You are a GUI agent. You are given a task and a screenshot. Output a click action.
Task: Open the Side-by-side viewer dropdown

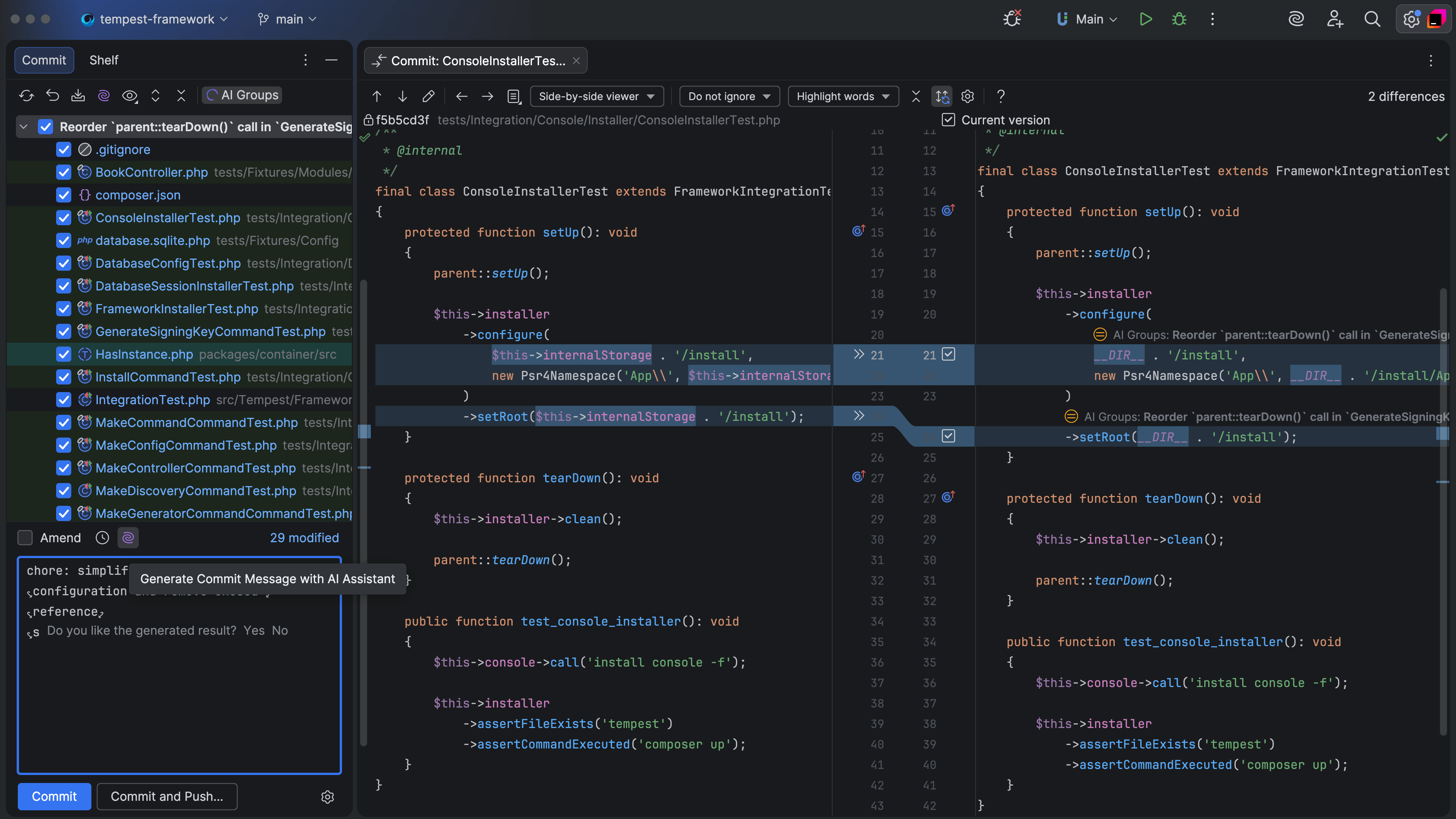tap(597, 96)
